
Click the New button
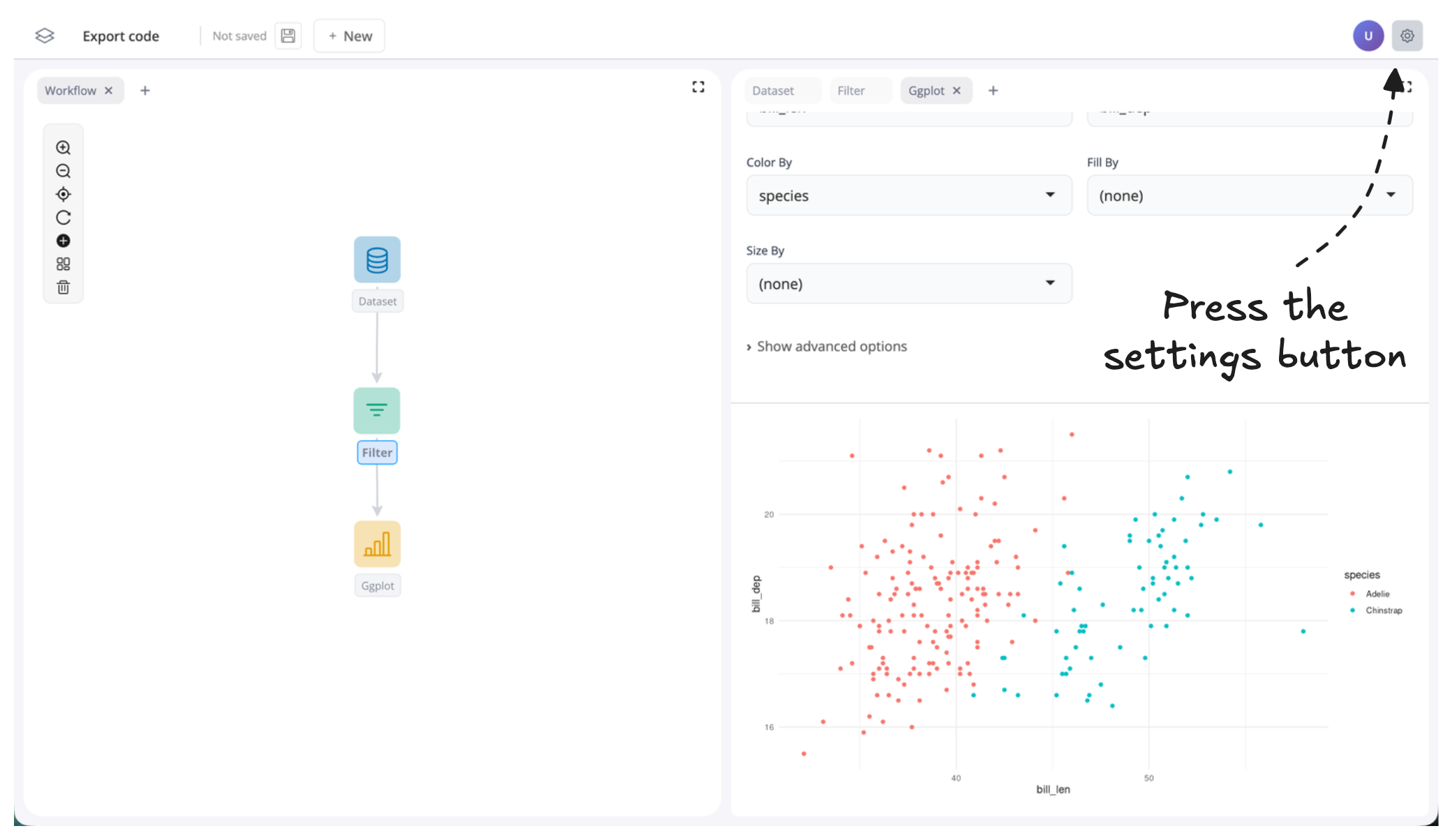click(x=350, y=36)
